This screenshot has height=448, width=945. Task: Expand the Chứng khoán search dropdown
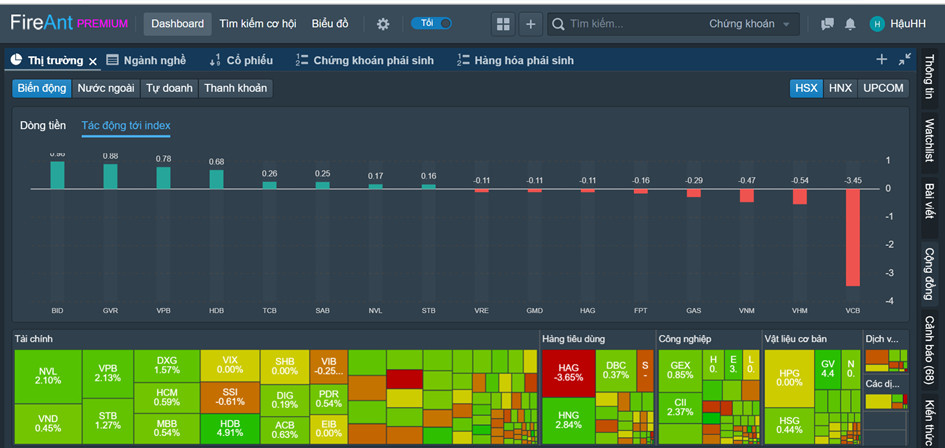click(748, 24)
